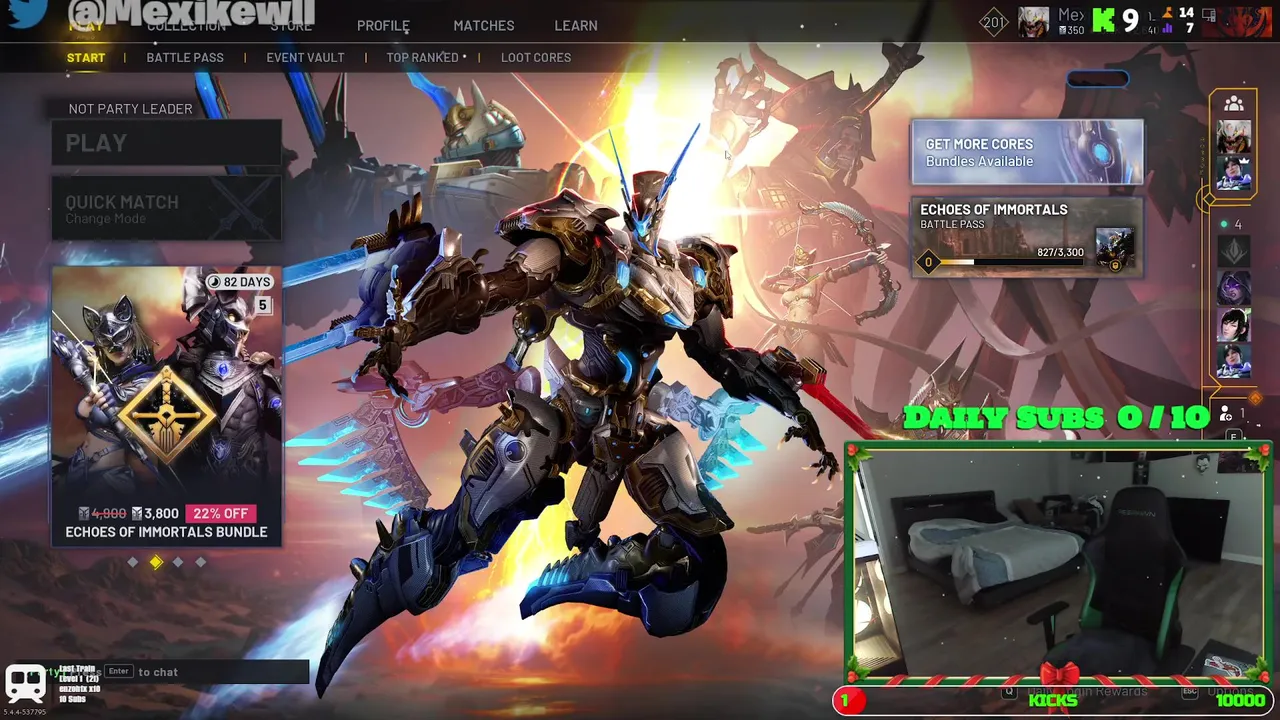
Task: Open the party members icon
Action: point(1234,103)
